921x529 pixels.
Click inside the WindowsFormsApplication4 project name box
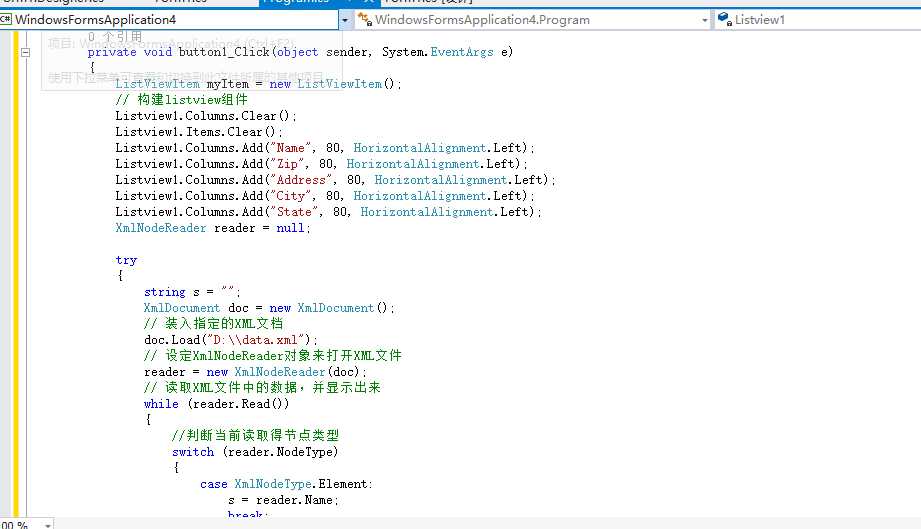pos(169,20)
